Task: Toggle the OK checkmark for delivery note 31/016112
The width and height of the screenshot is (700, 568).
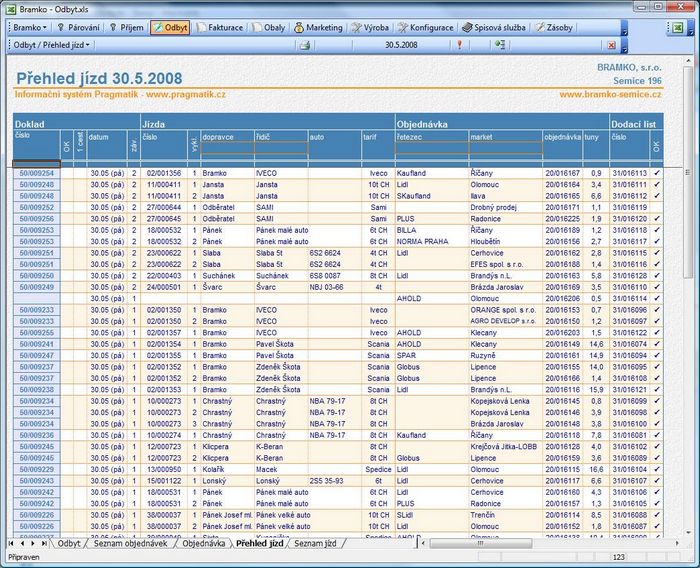Action: [x=657, y=196]
